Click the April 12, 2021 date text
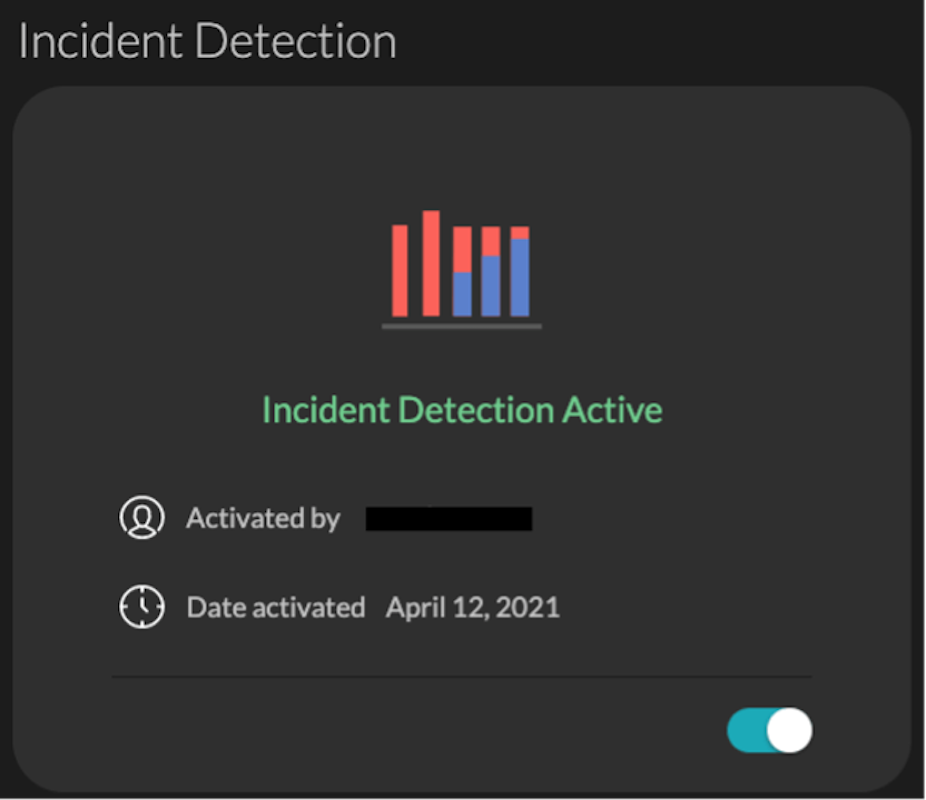 click(472, 607)
